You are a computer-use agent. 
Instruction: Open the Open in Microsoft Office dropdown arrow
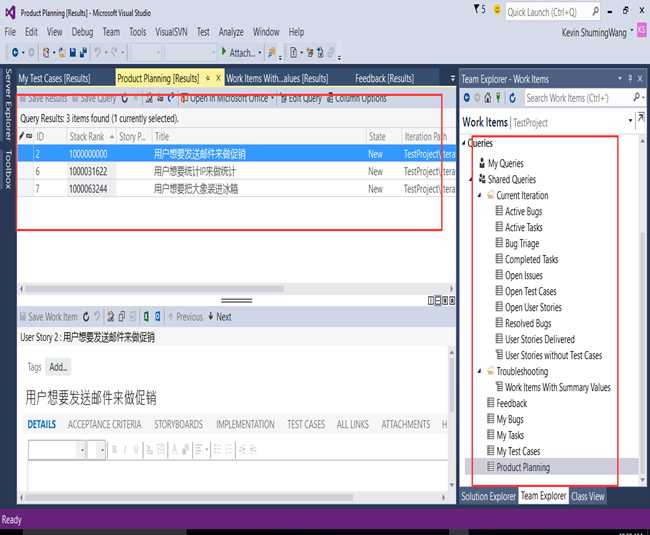(x=273, y=99)
